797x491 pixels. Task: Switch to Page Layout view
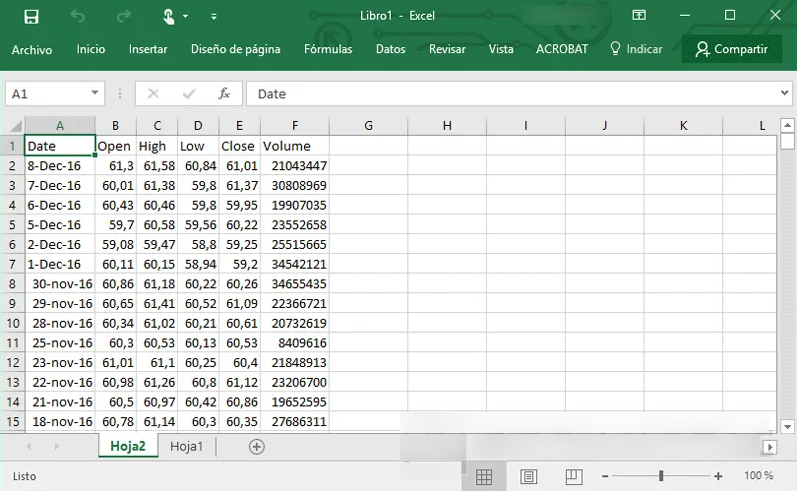click(x=529, y=476)
